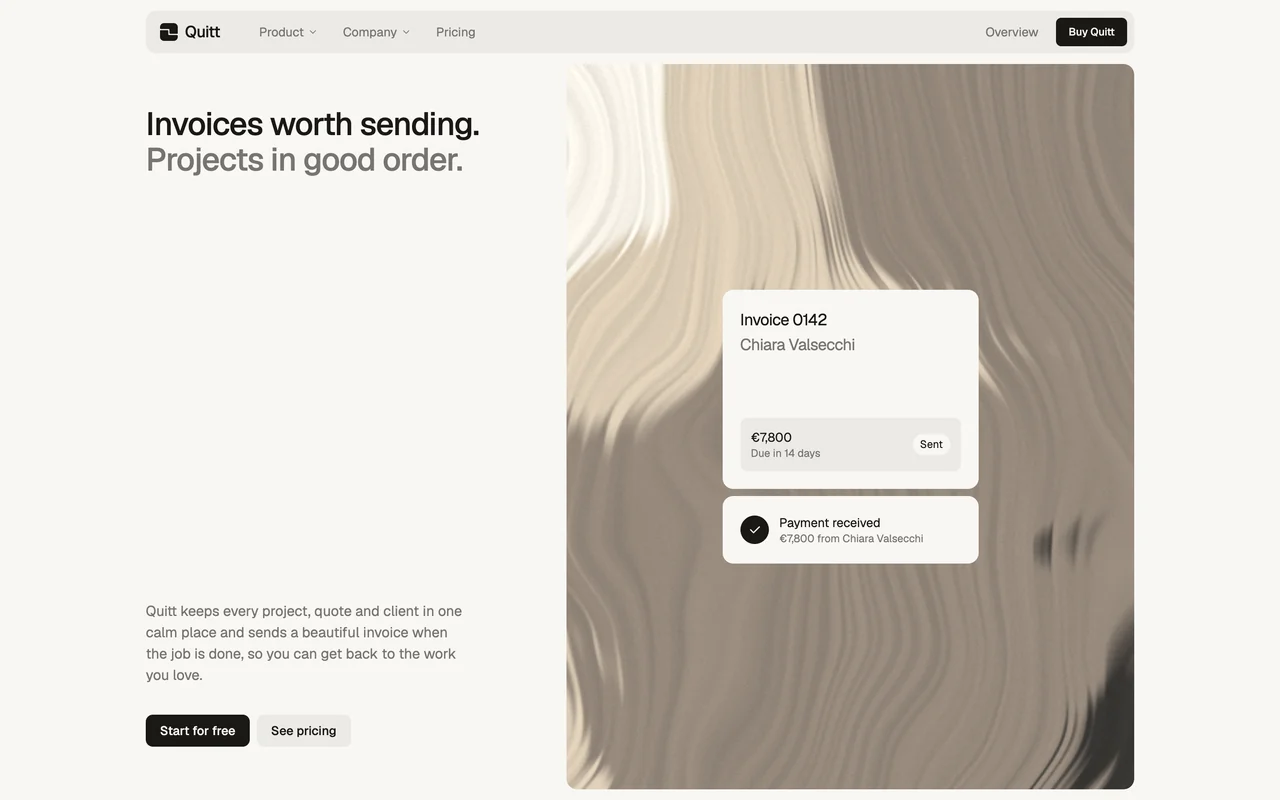Click the Buy Quitt button
Screen dimensions: 1280x800
tap(1091, 32)
